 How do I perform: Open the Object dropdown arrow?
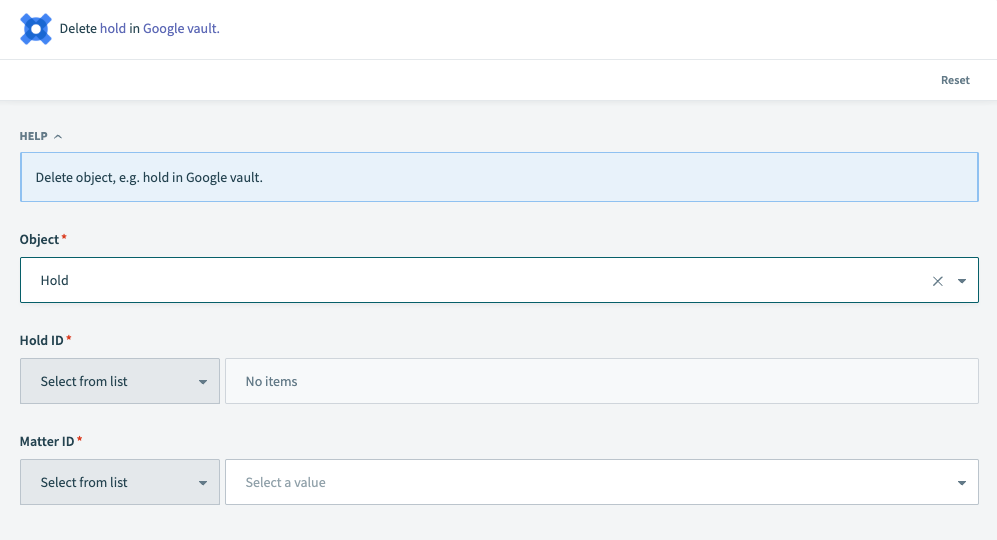[962, 281]
